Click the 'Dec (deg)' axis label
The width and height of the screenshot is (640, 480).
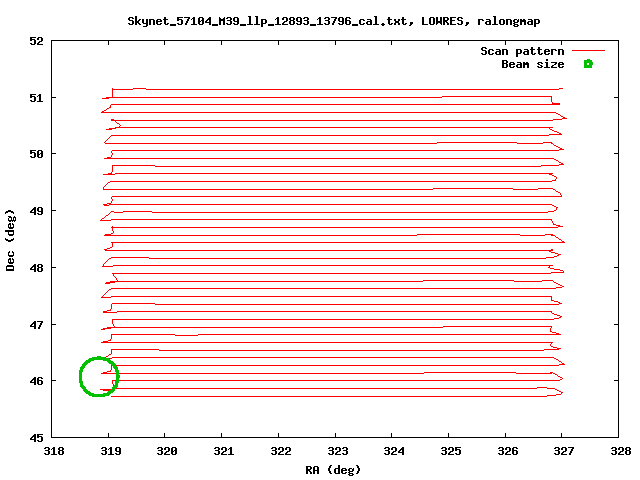[x=10, y=240]
